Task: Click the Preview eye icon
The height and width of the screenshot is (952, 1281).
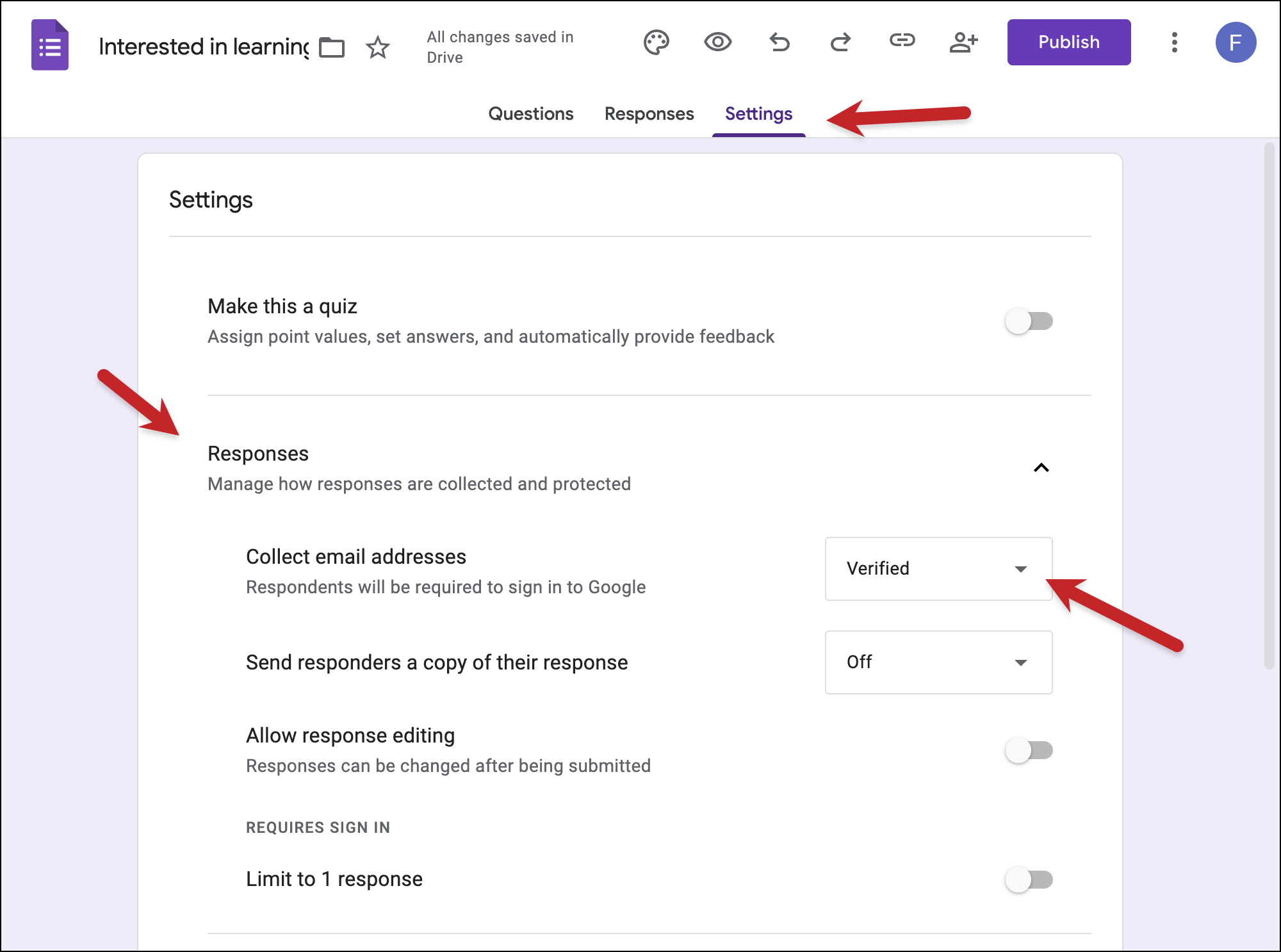Action: click(717, 42)
